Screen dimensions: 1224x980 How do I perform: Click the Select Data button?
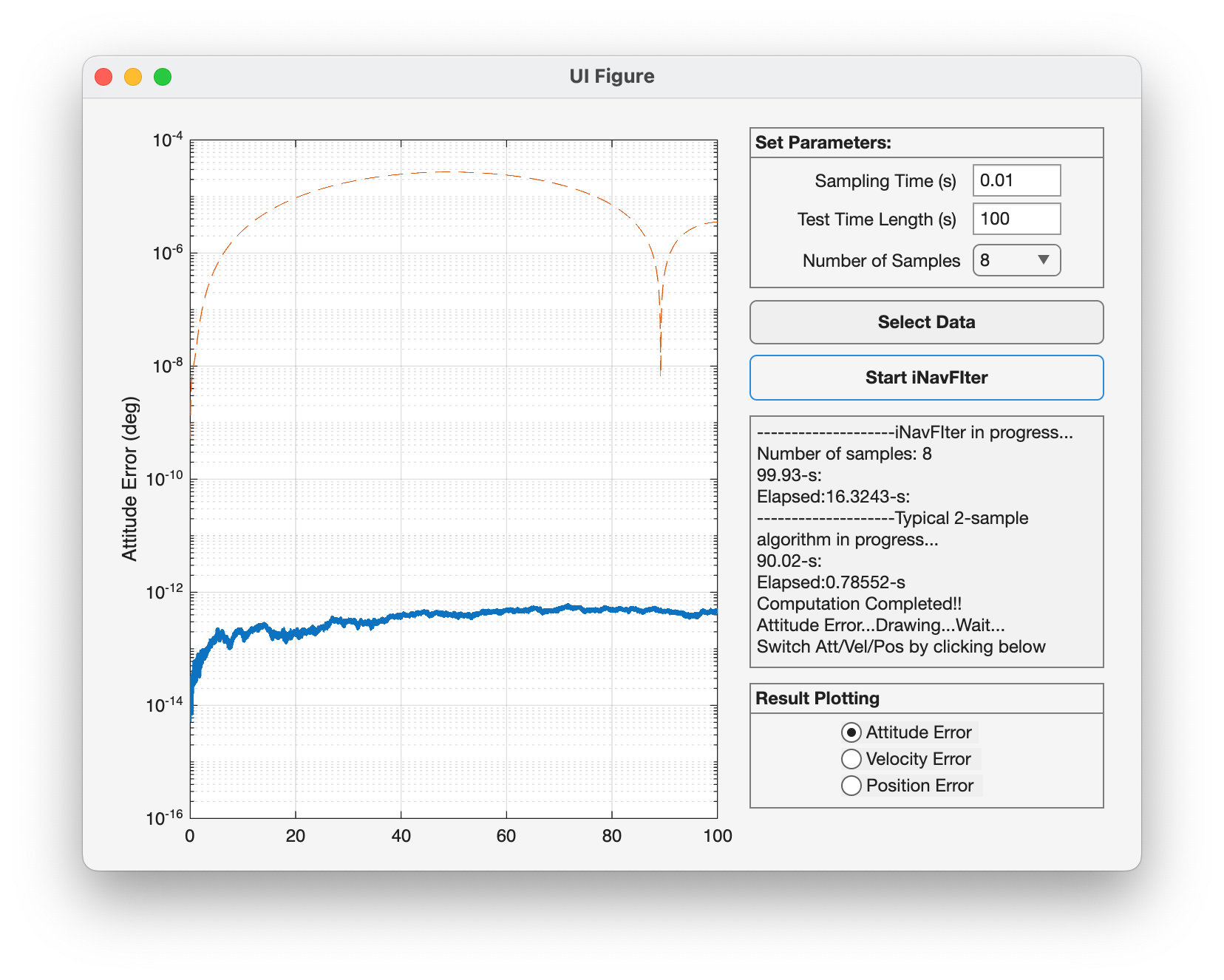(926, 322)
